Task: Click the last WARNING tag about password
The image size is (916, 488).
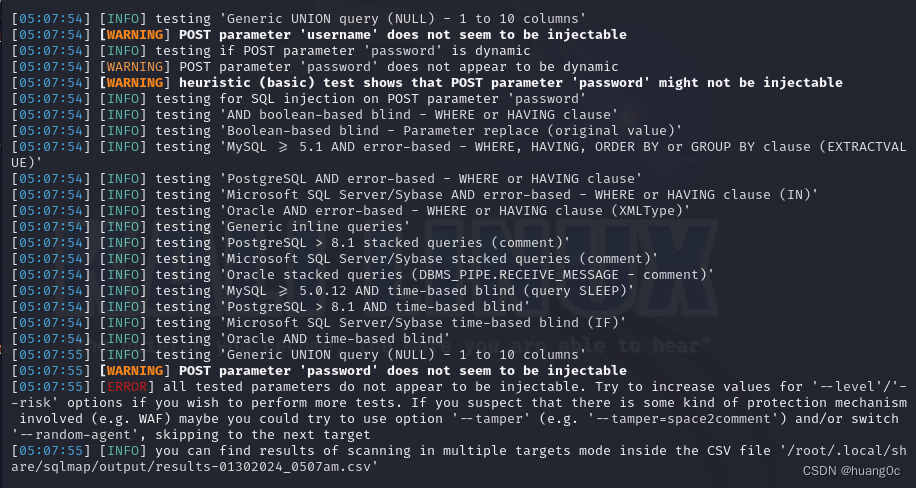Action: (135, 371)
